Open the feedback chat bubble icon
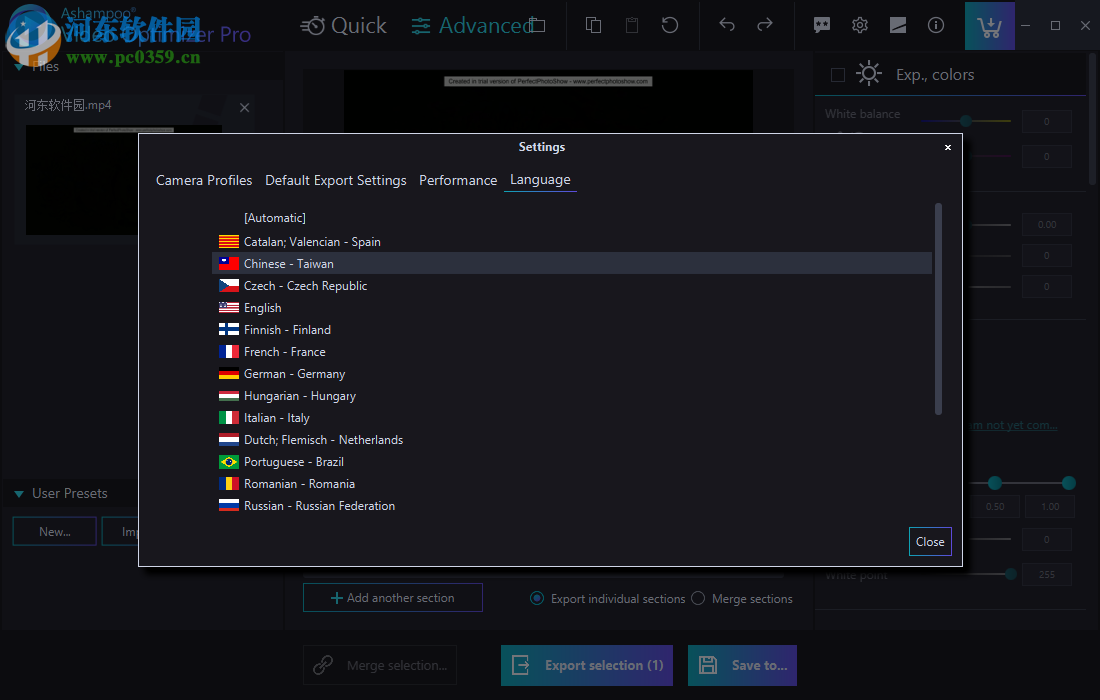The height and width of the screenshot is (700, 1100). coord(821,25)
